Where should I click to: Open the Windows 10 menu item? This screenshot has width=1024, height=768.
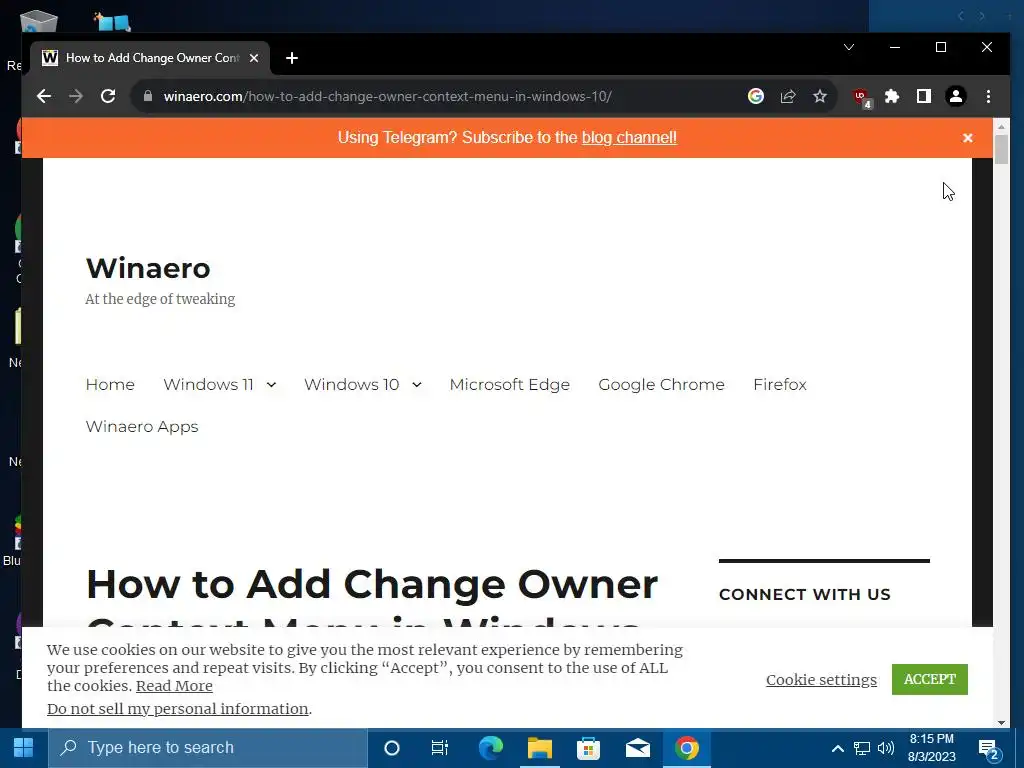pyautogui.click(x=351, y=385)
